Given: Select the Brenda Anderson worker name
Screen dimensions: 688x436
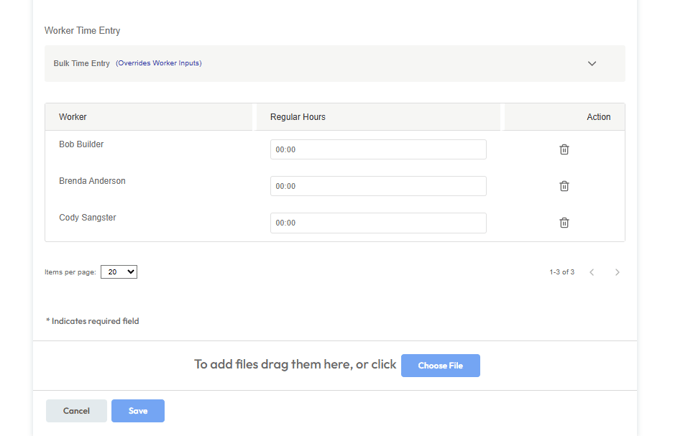Looking at the screenshot, I should 92,181.
